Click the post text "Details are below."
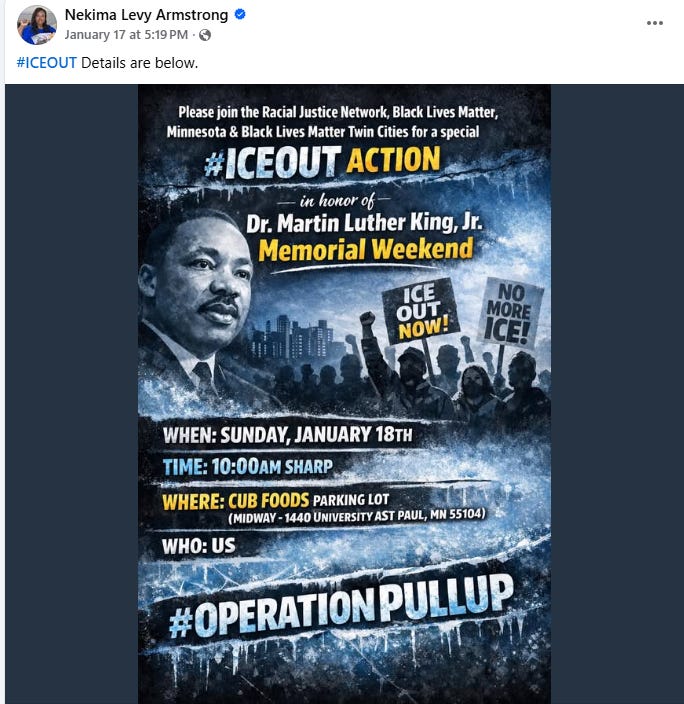684x704 pixels. [140, 63]
